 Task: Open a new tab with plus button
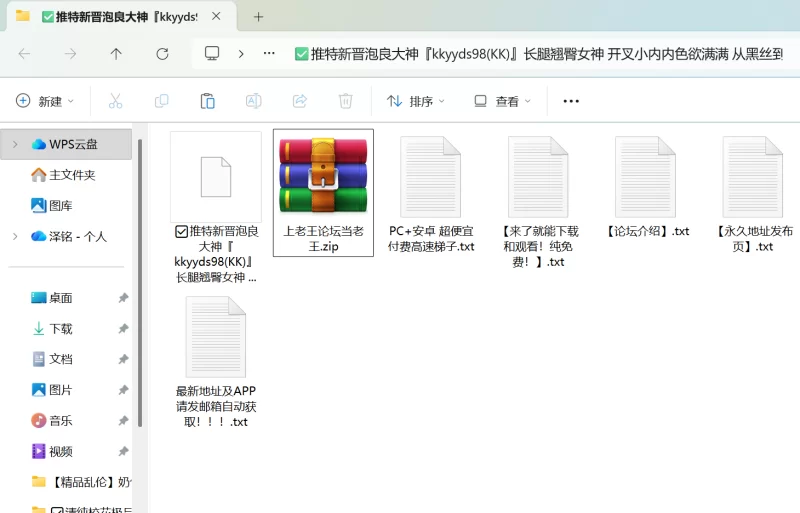click(258, 17)
